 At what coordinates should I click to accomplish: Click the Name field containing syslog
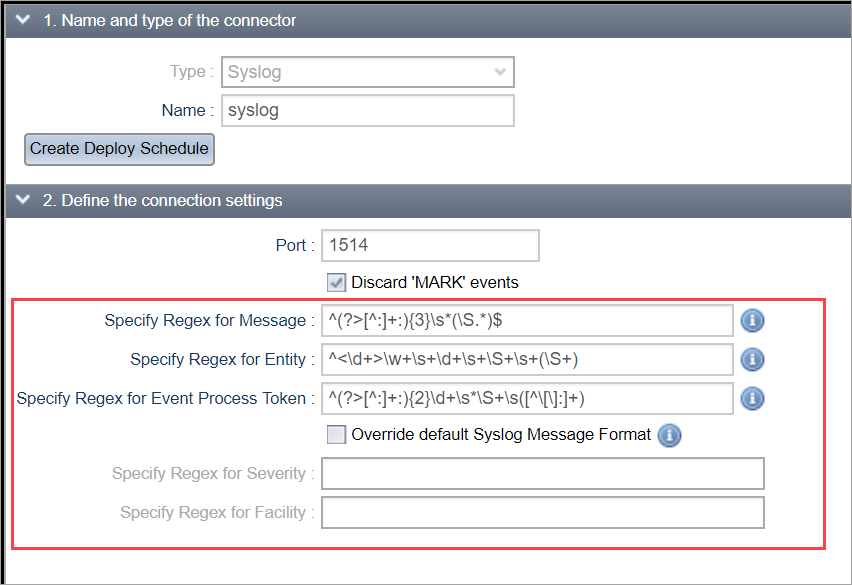coord(367,110)
